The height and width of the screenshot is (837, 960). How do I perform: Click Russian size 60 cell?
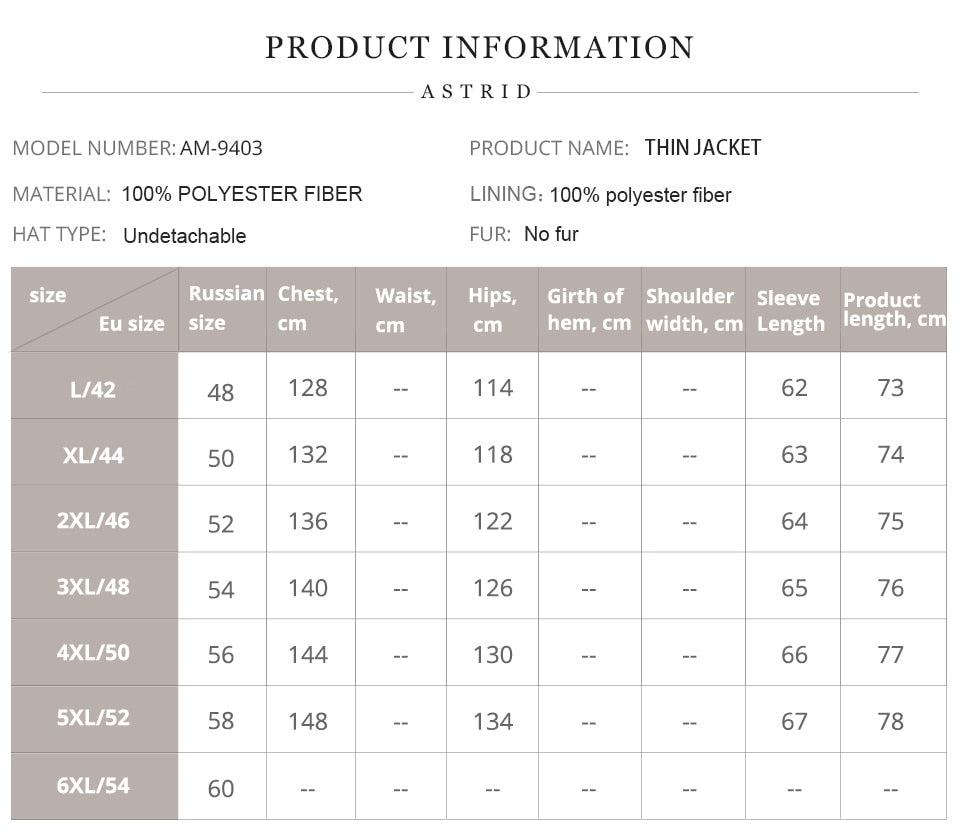[x=221, y=789]
